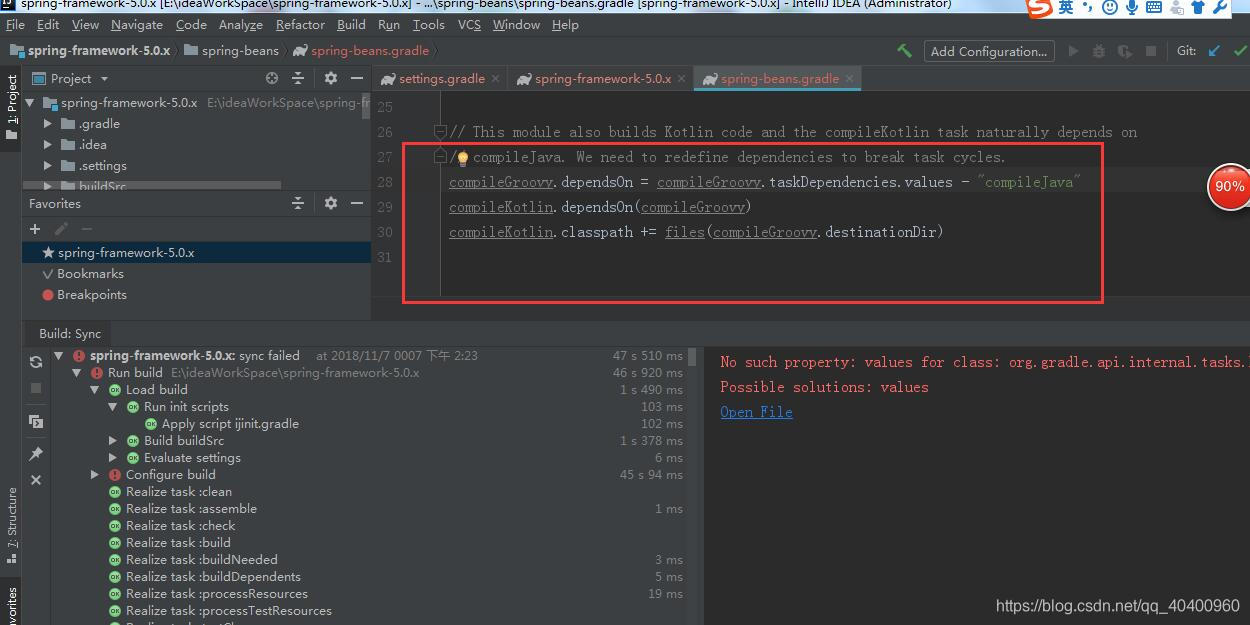This screenshot has height=625, width=1250.
Task: Select 'Apply script ijinit.gradle' row
Action: [230, 424]
